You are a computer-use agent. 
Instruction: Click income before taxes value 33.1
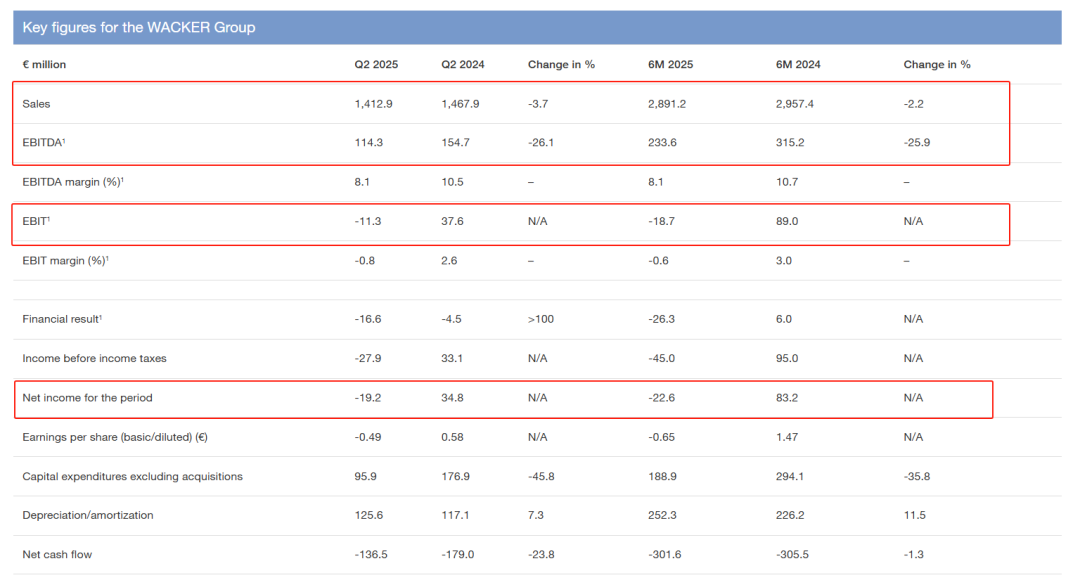pyautogui.click(x=452, y=358)
